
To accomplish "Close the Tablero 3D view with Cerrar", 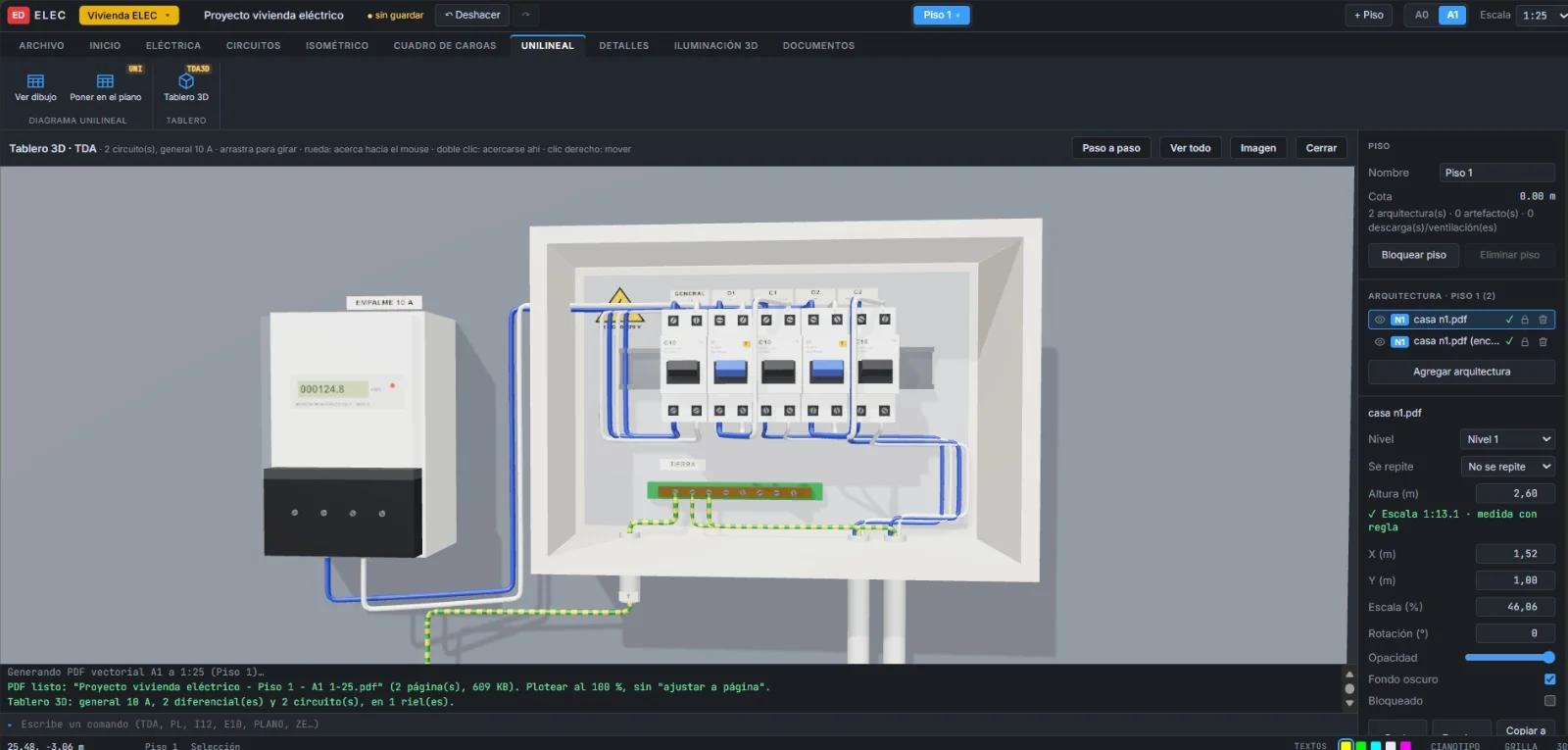I will [x=1321, y=148].
